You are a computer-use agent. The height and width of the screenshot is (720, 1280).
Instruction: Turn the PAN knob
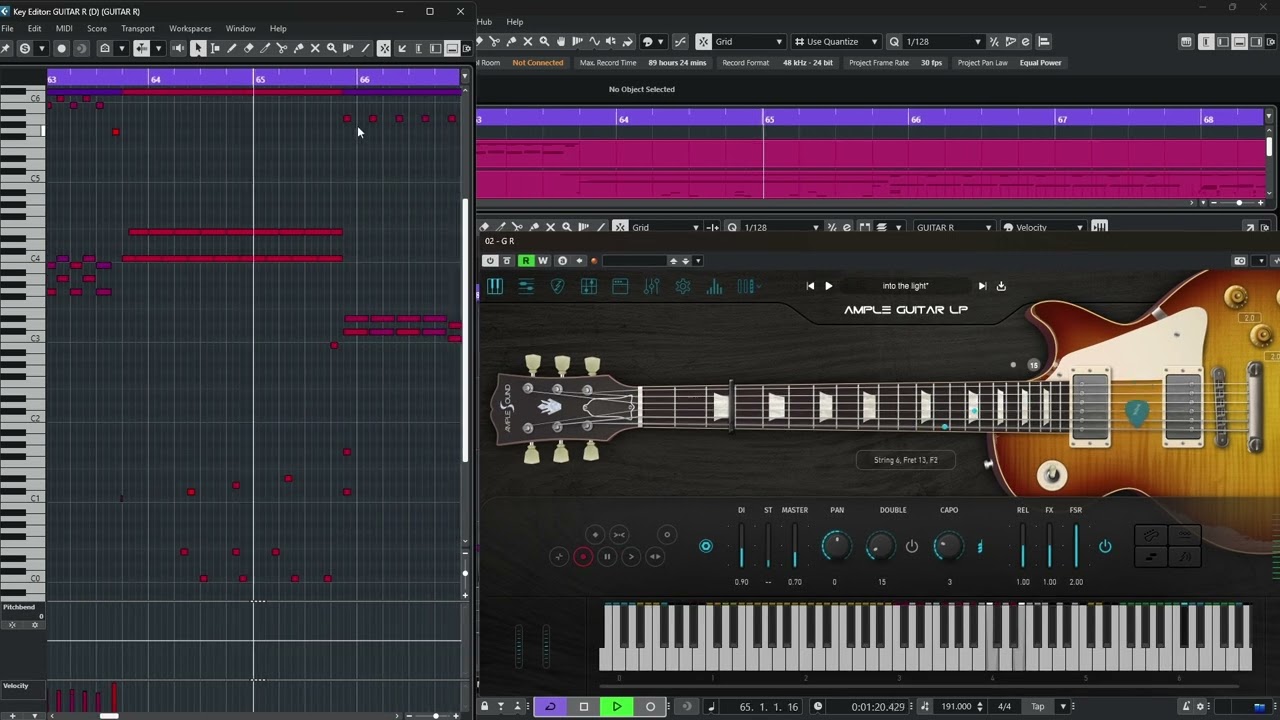[836, 546]
